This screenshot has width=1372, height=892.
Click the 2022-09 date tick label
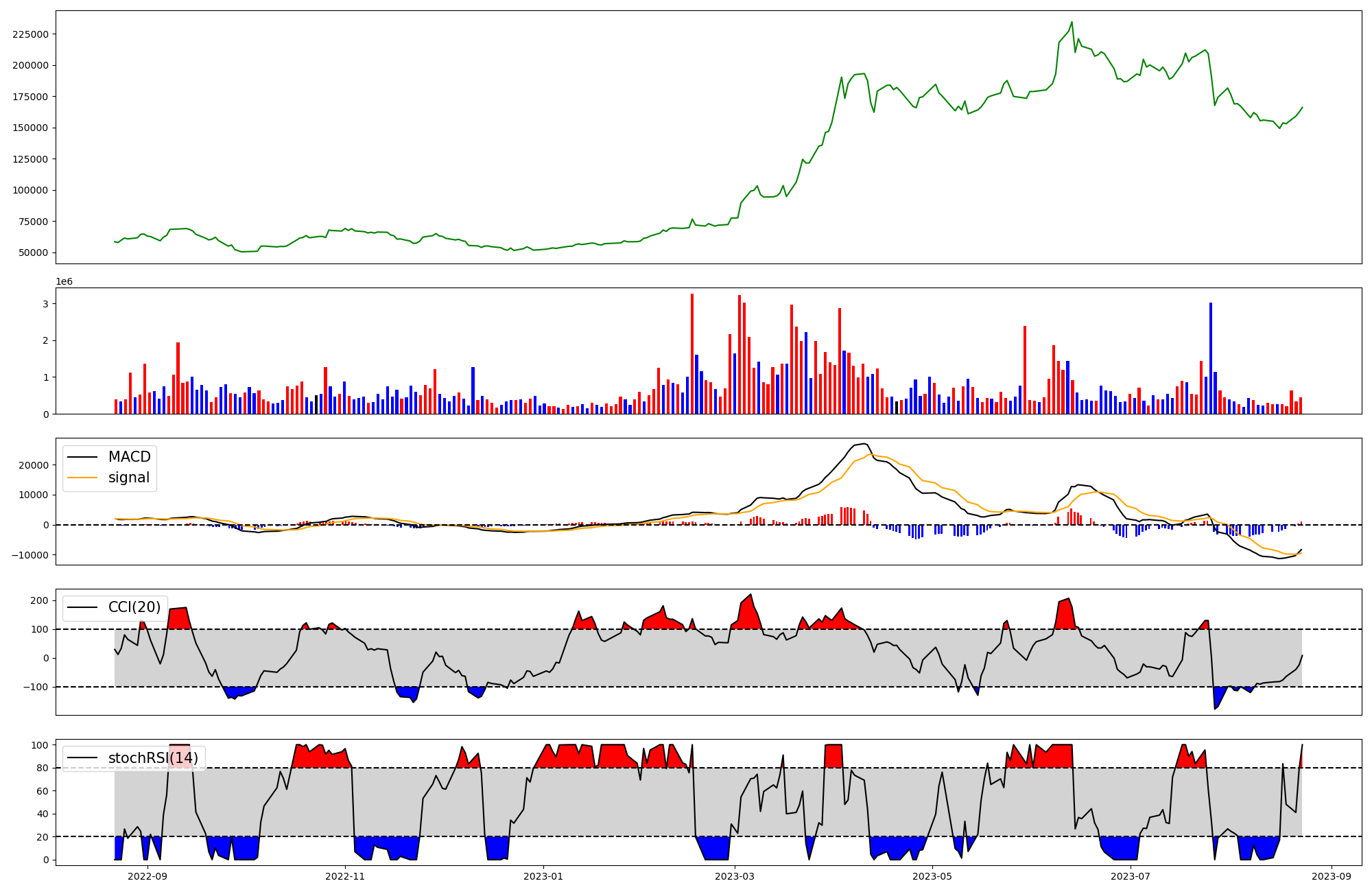point(147,876)
